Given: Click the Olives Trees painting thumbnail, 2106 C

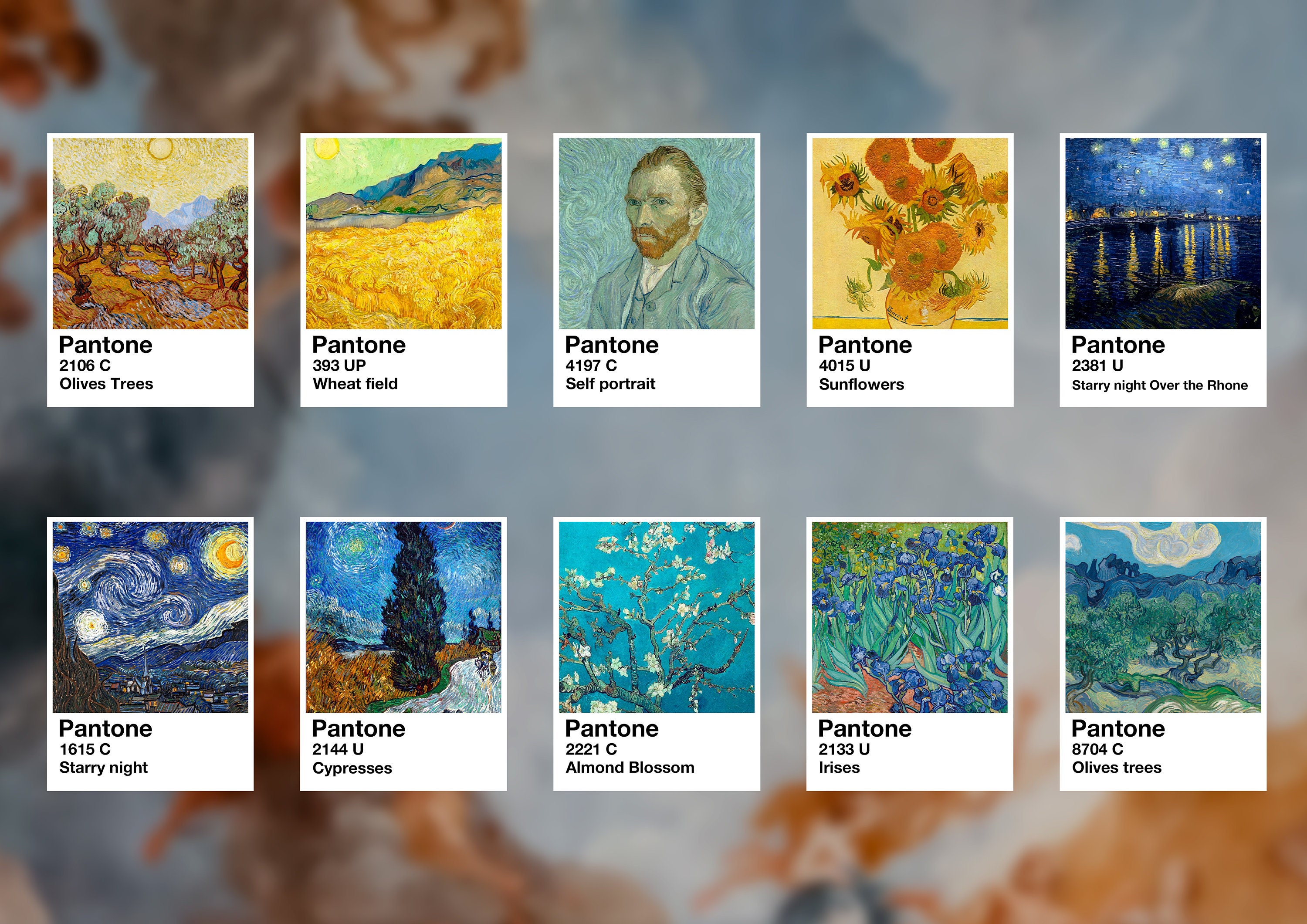Looking at the screenshot, I should (150, 234).
